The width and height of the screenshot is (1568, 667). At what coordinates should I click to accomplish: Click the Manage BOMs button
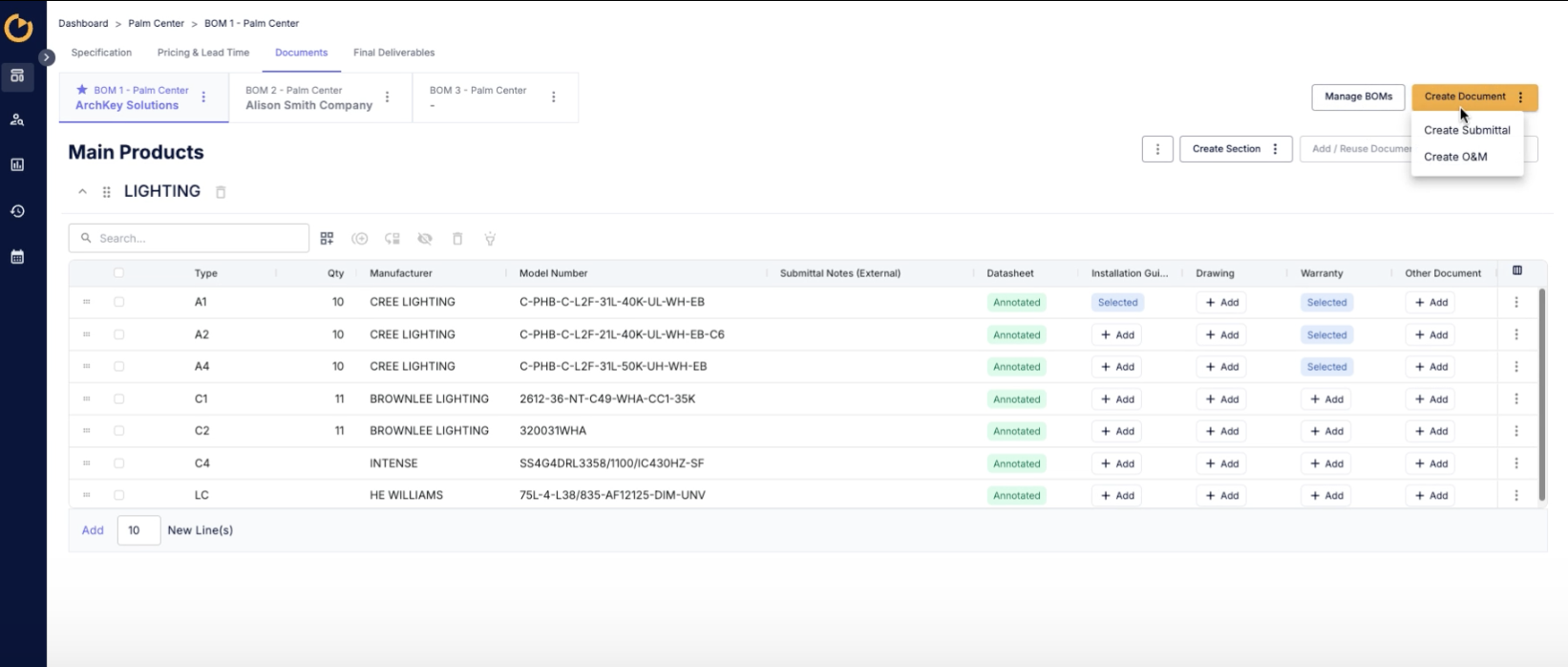click(1358, 97)
